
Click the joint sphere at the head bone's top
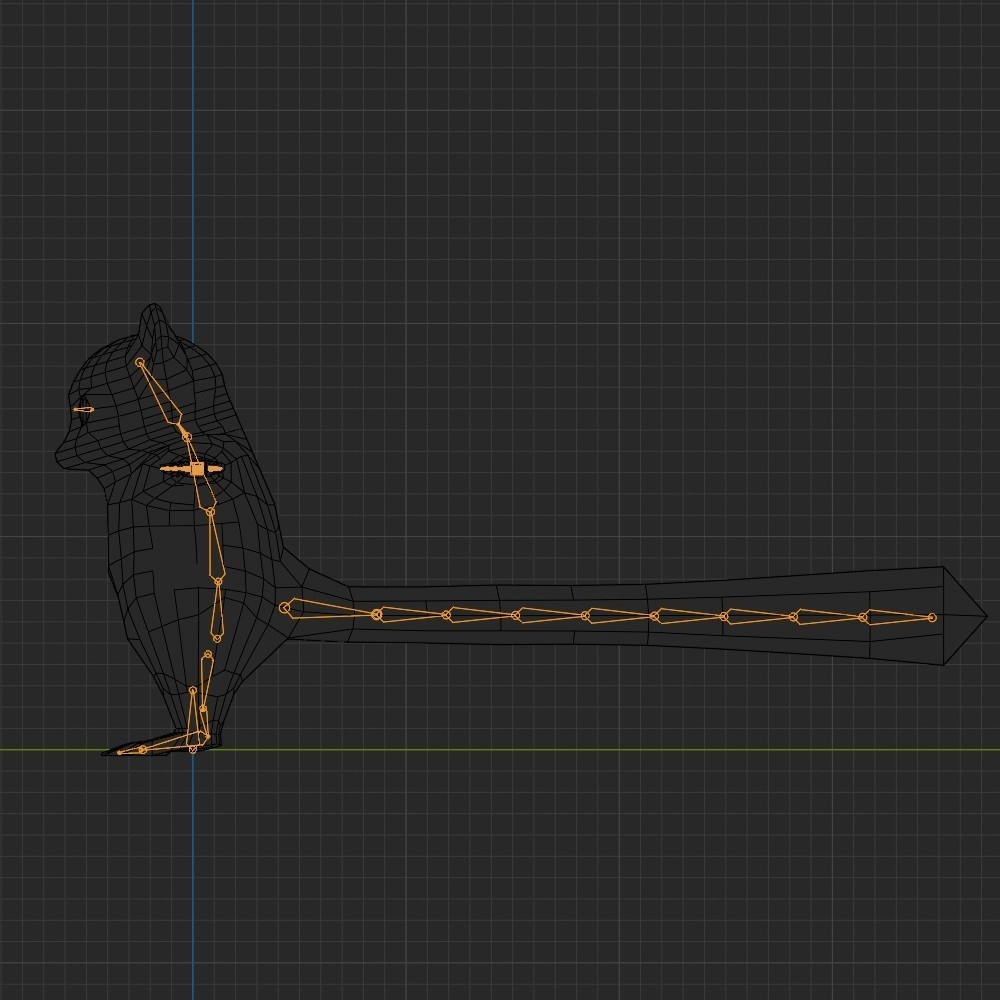(139, 361)
